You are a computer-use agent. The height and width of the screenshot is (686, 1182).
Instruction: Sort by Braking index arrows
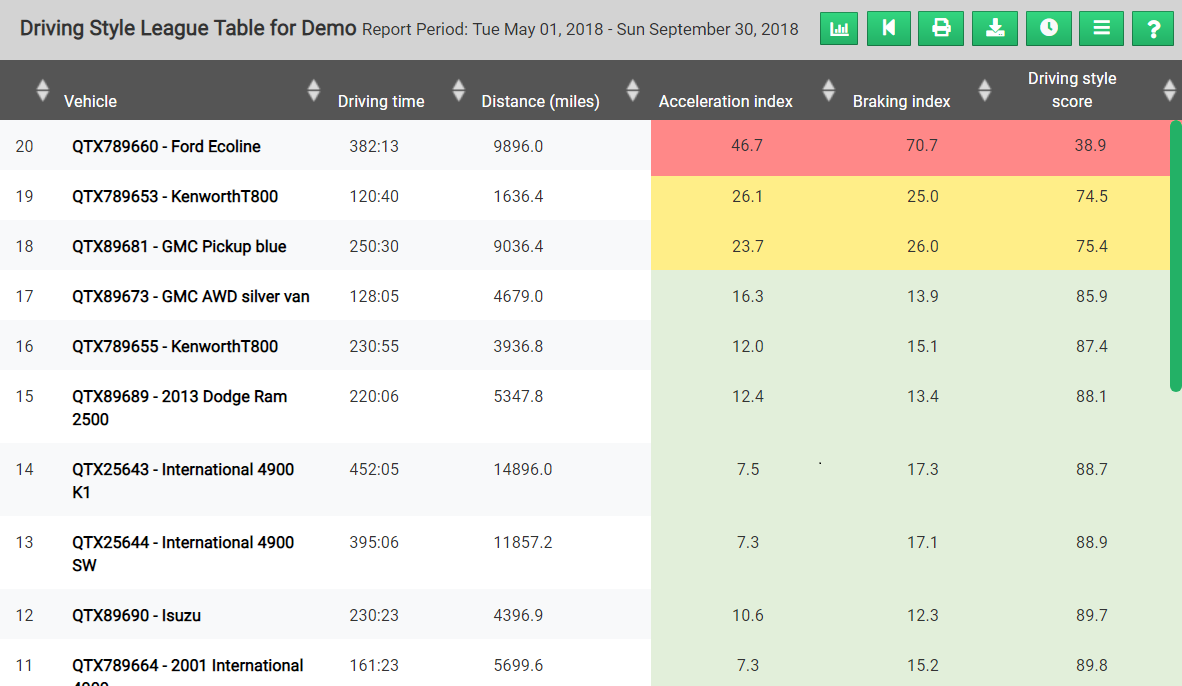click(984, 90)
